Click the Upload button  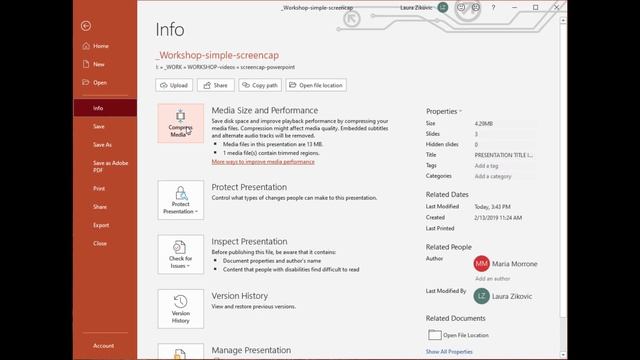click(174, 85)
